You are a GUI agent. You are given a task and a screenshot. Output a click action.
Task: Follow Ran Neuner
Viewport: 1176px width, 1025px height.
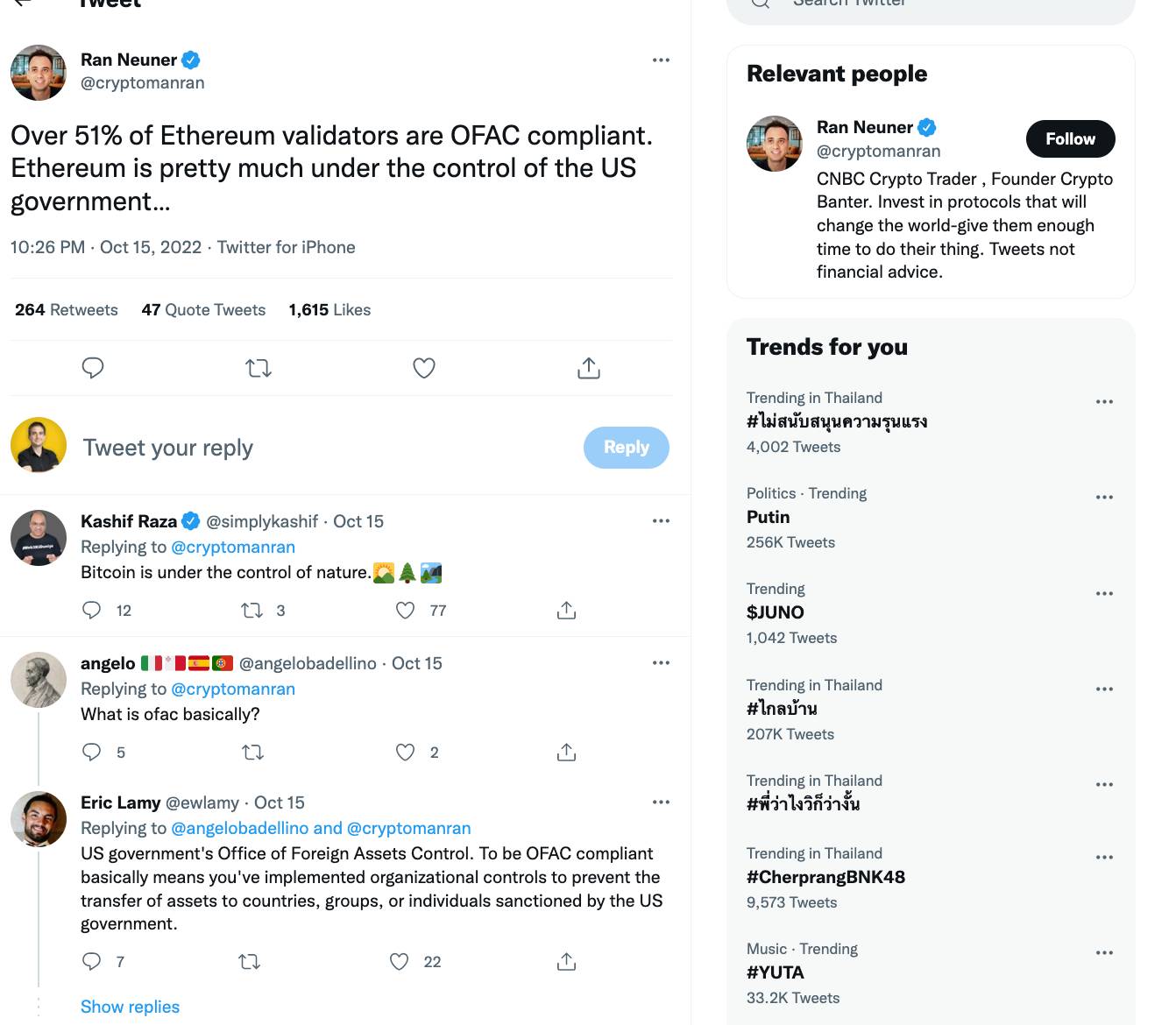click(1070, 139)
